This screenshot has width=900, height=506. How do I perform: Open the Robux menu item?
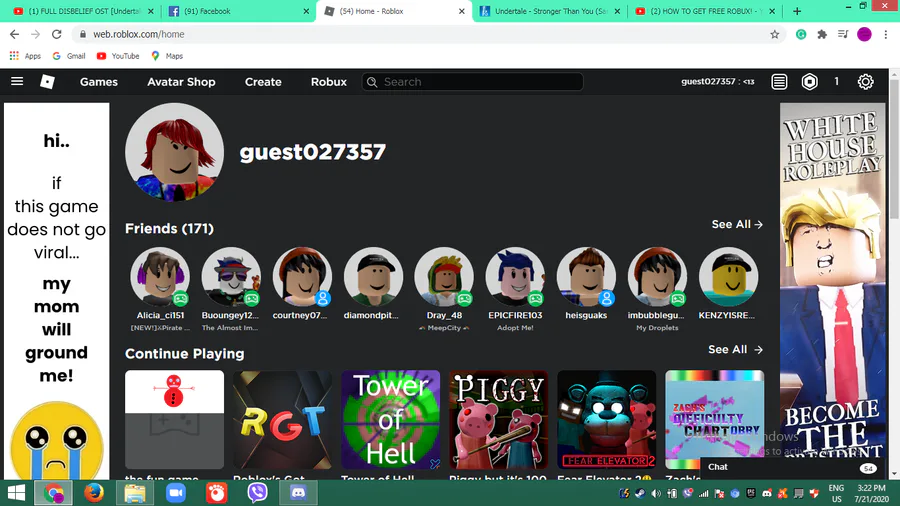tap(329, 82)
